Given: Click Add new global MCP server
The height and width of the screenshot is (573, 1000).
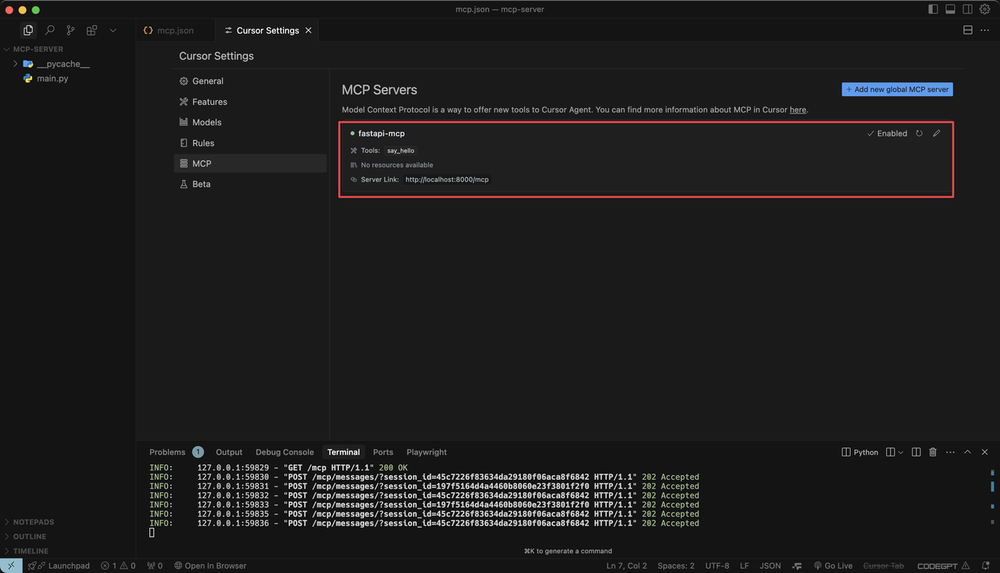Looking at the screenshot, I should click(x=897, y=89).
